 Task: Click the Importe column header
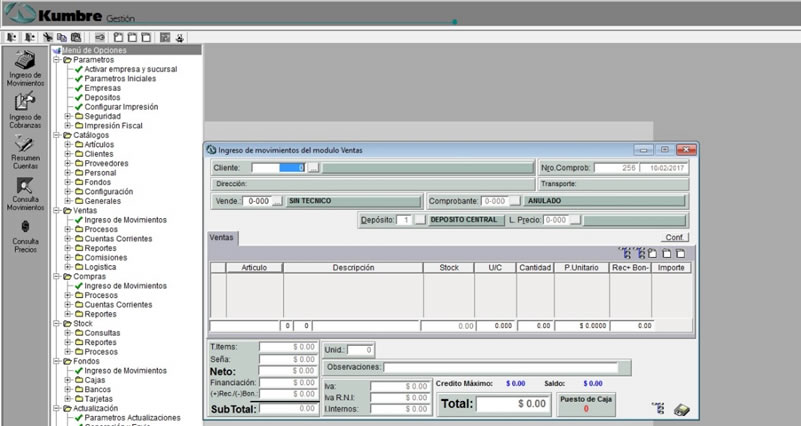click(x=671, y=268)
